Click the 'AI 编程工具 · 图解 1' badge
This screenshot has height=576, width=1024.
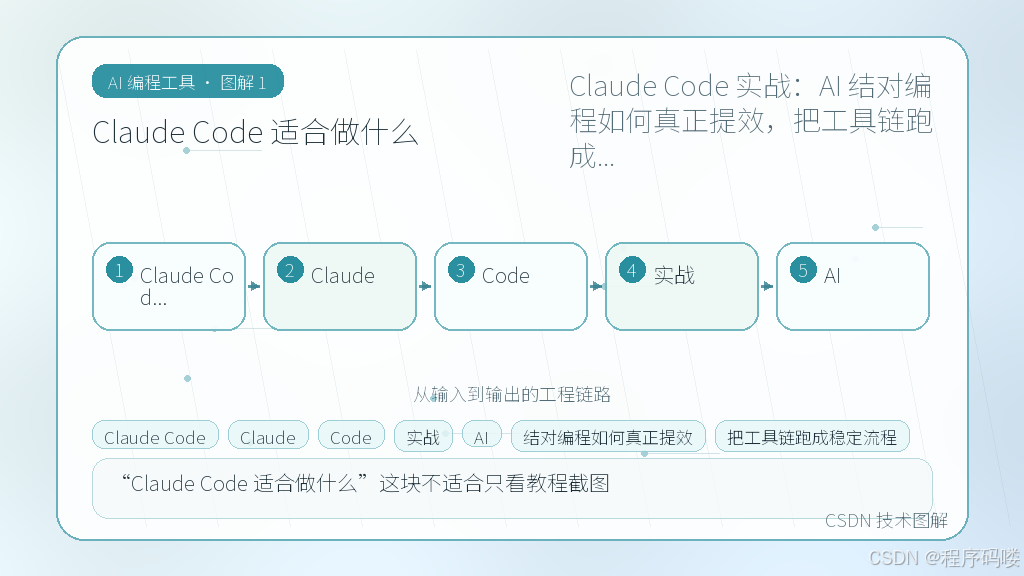187,82
